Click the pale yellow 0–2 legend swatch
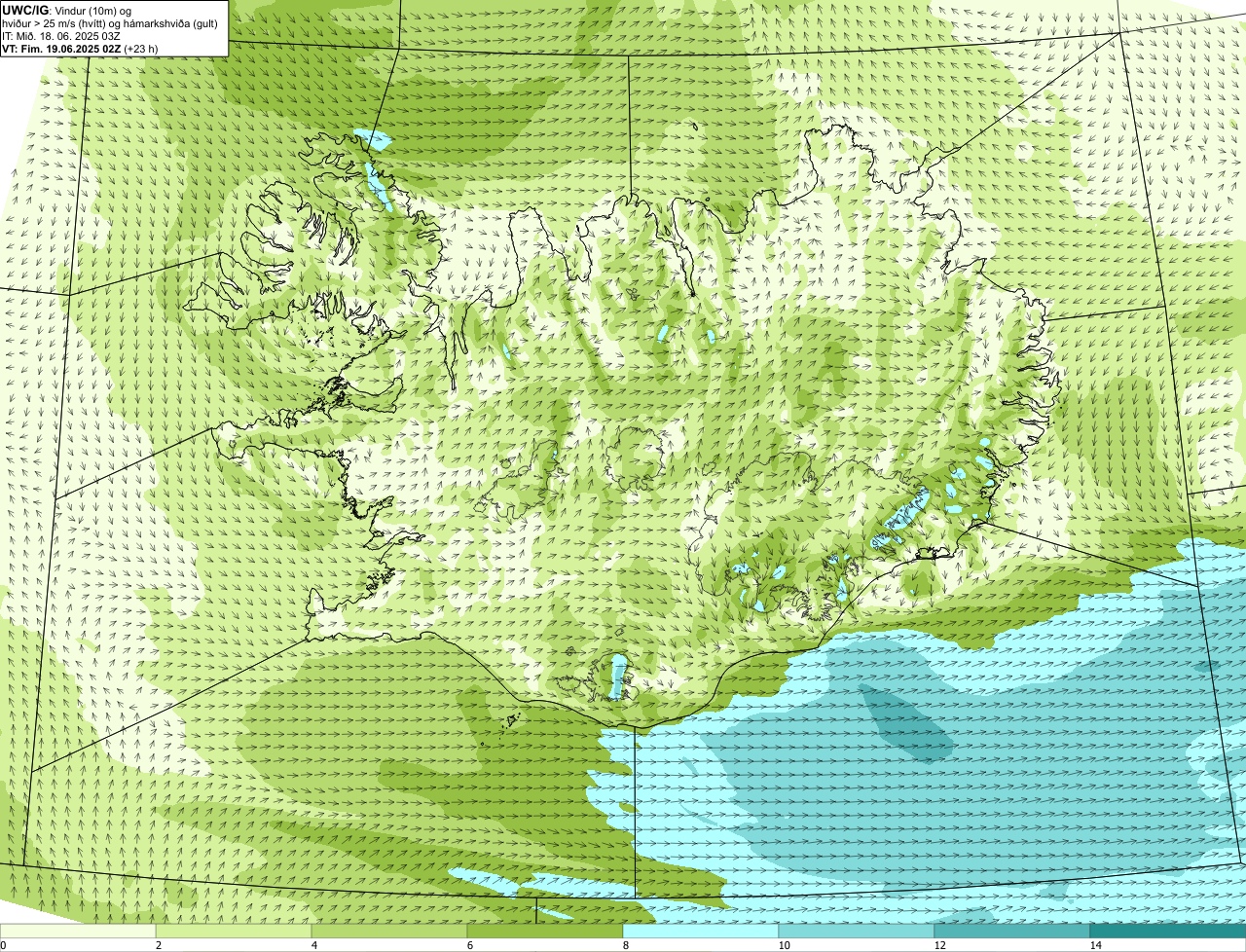 (x=78, y=931)
